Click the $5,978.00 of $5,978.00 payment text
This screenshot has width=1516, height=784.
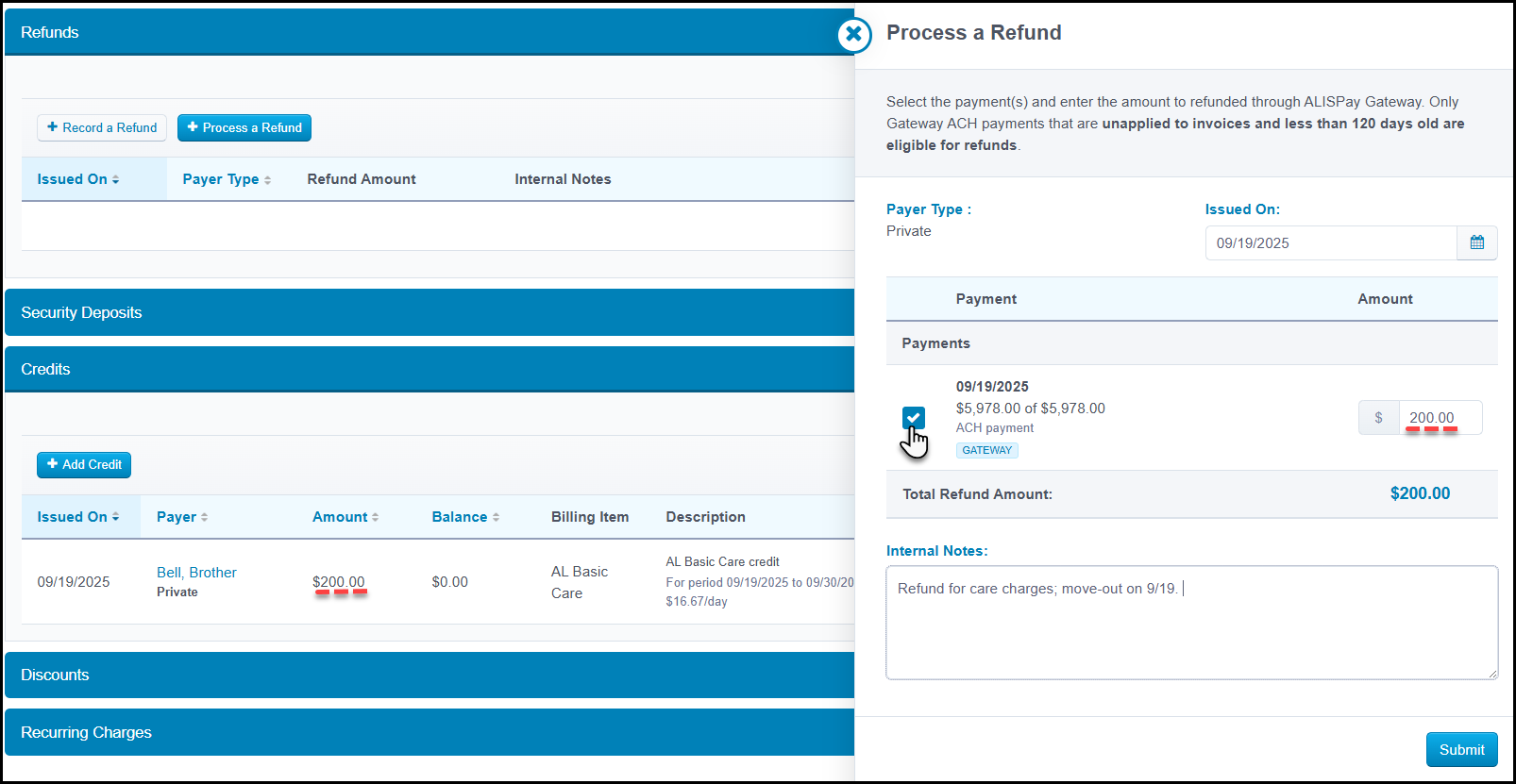click(x=1030, y=409)
